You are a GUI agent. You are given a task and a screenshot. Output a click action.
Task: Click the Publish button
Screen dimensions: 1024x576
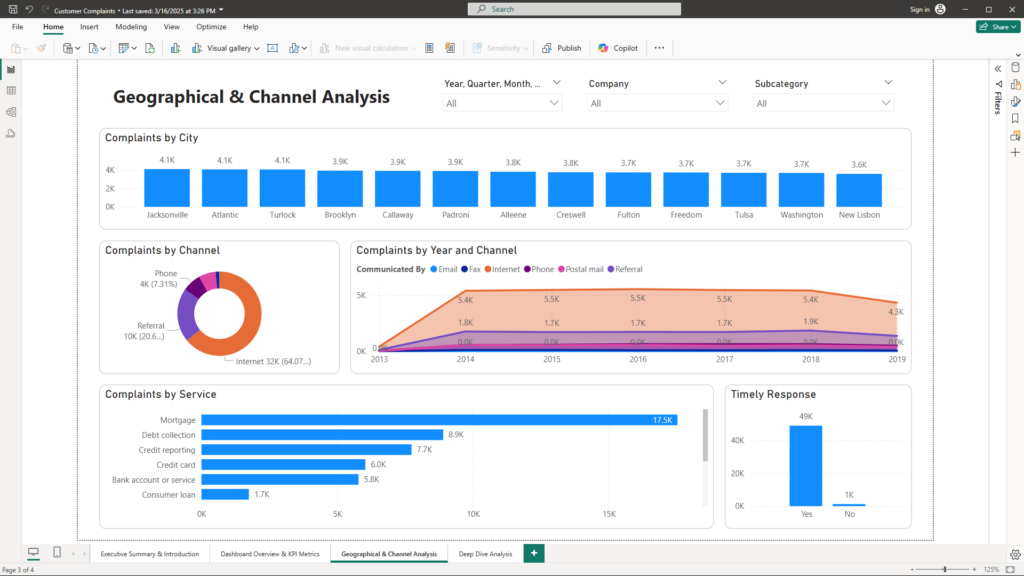click(x=562, y=48)
